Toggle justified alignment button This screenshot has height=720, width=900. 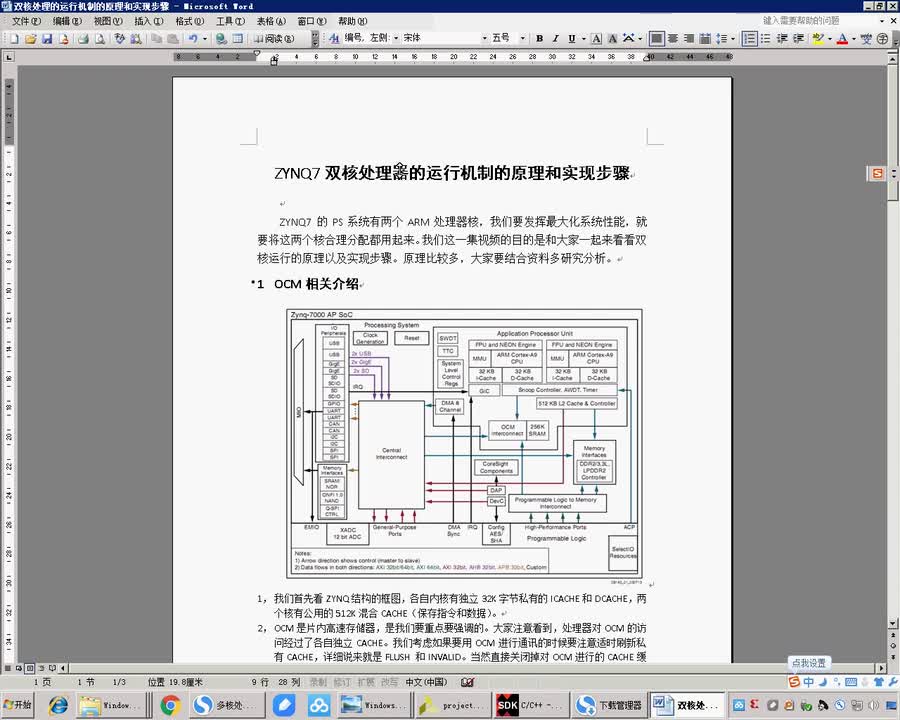657,38
